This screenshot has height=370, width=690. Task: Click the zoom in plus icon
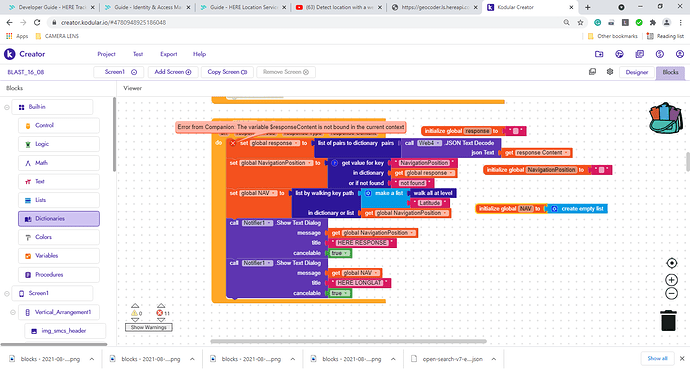coord(672,280)
